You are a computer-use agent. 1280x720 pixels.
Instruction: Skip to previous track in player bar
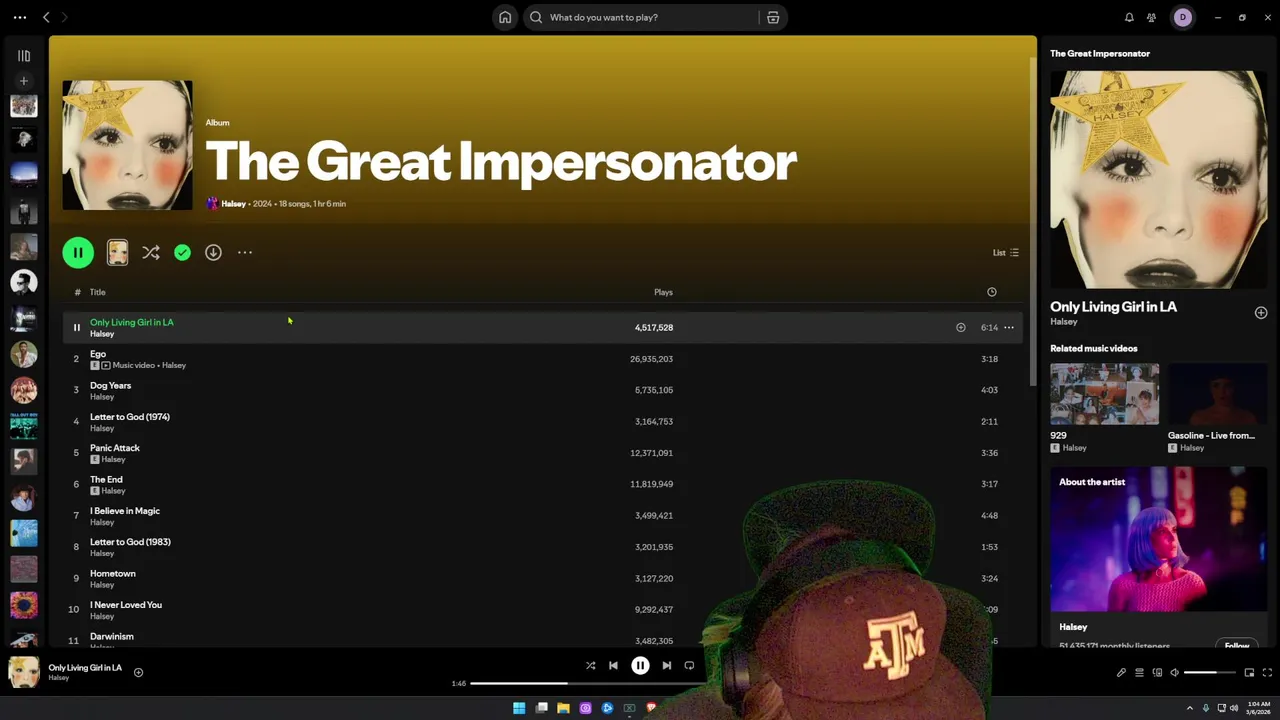tap(613, 665)
